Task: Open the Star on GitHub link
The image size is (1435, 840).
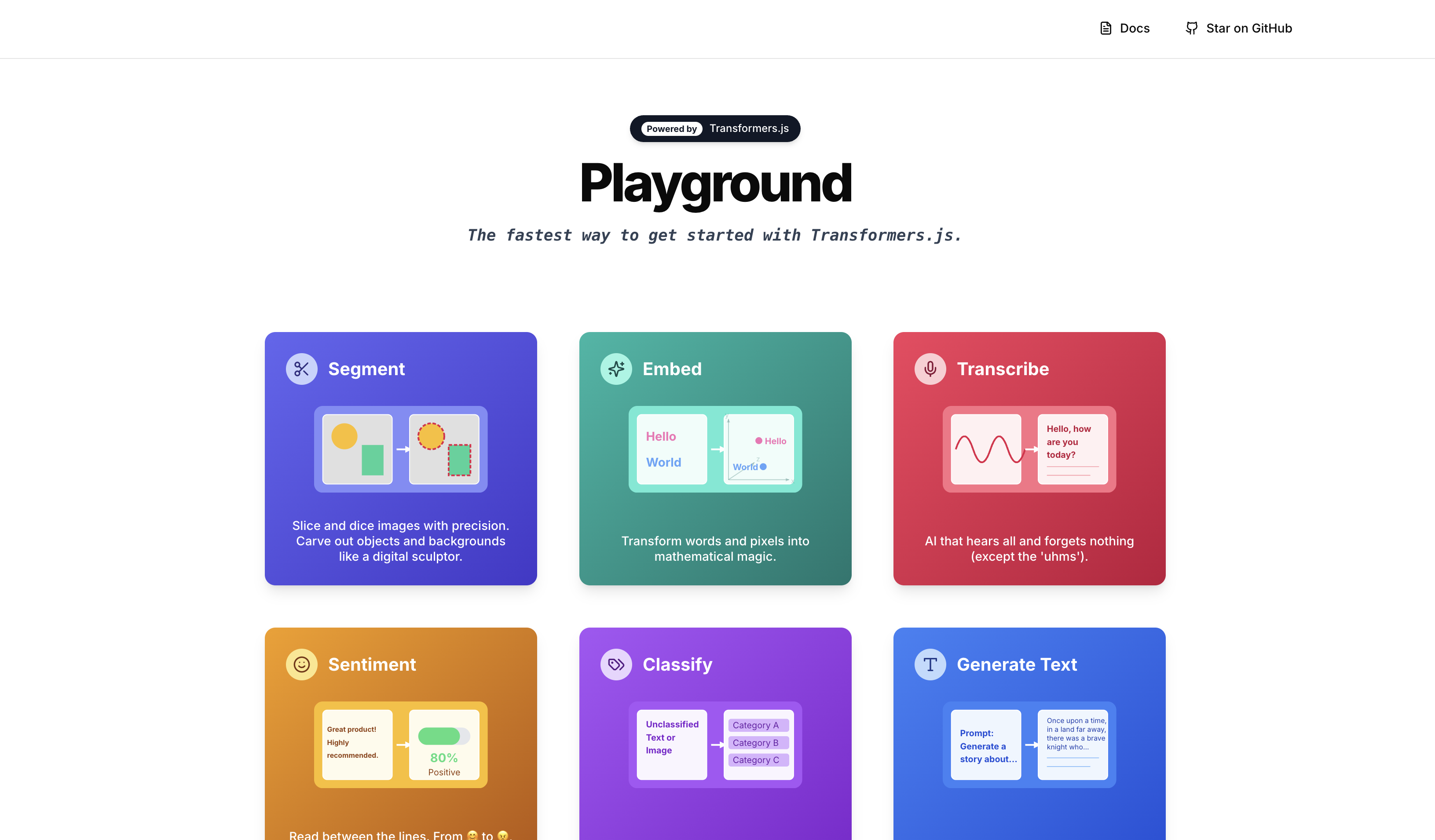Action: (x=1248, y=29)
